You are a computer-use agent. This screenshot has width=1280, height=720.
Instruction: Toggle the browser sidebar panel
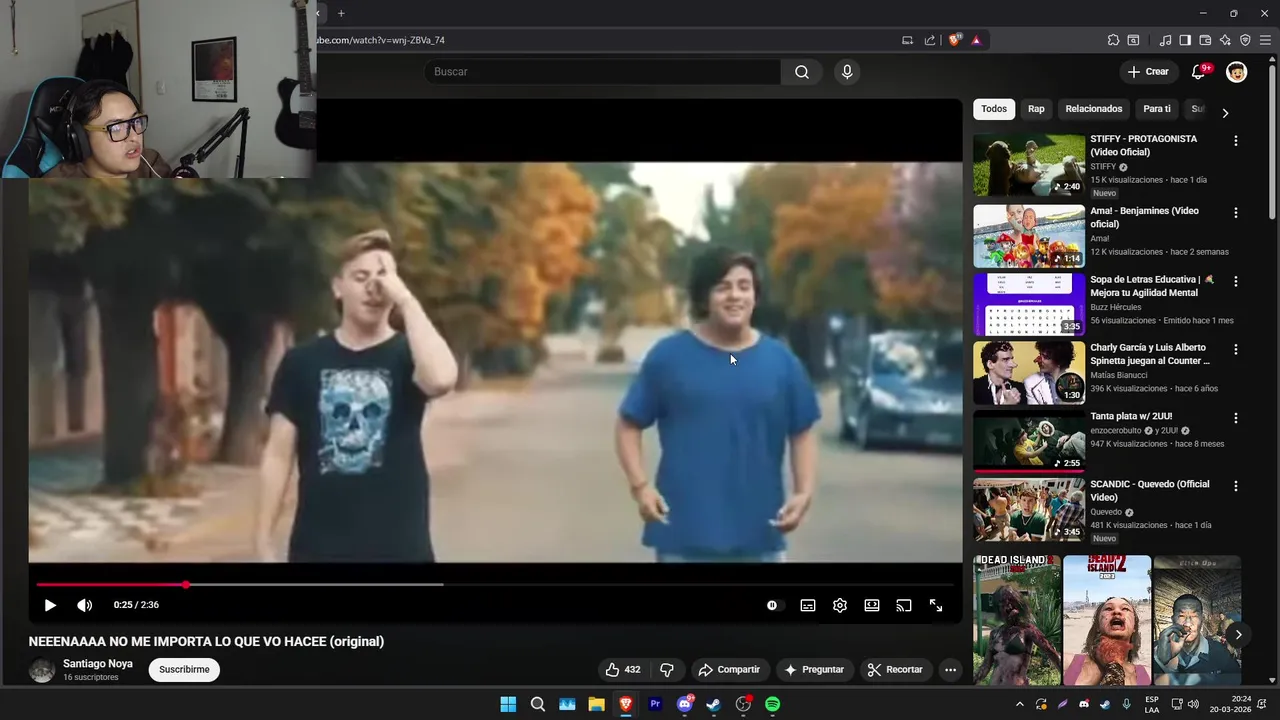1185,40
